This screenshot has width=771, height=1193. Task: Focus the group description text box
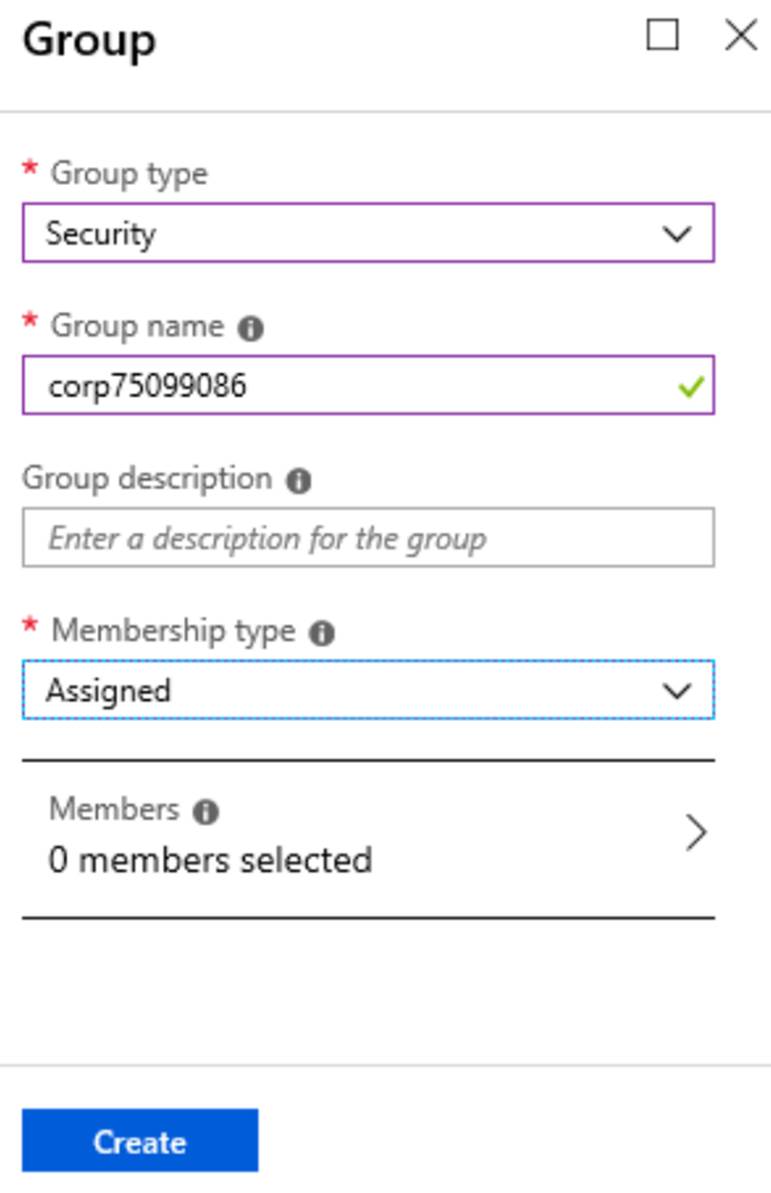(368, 537)
